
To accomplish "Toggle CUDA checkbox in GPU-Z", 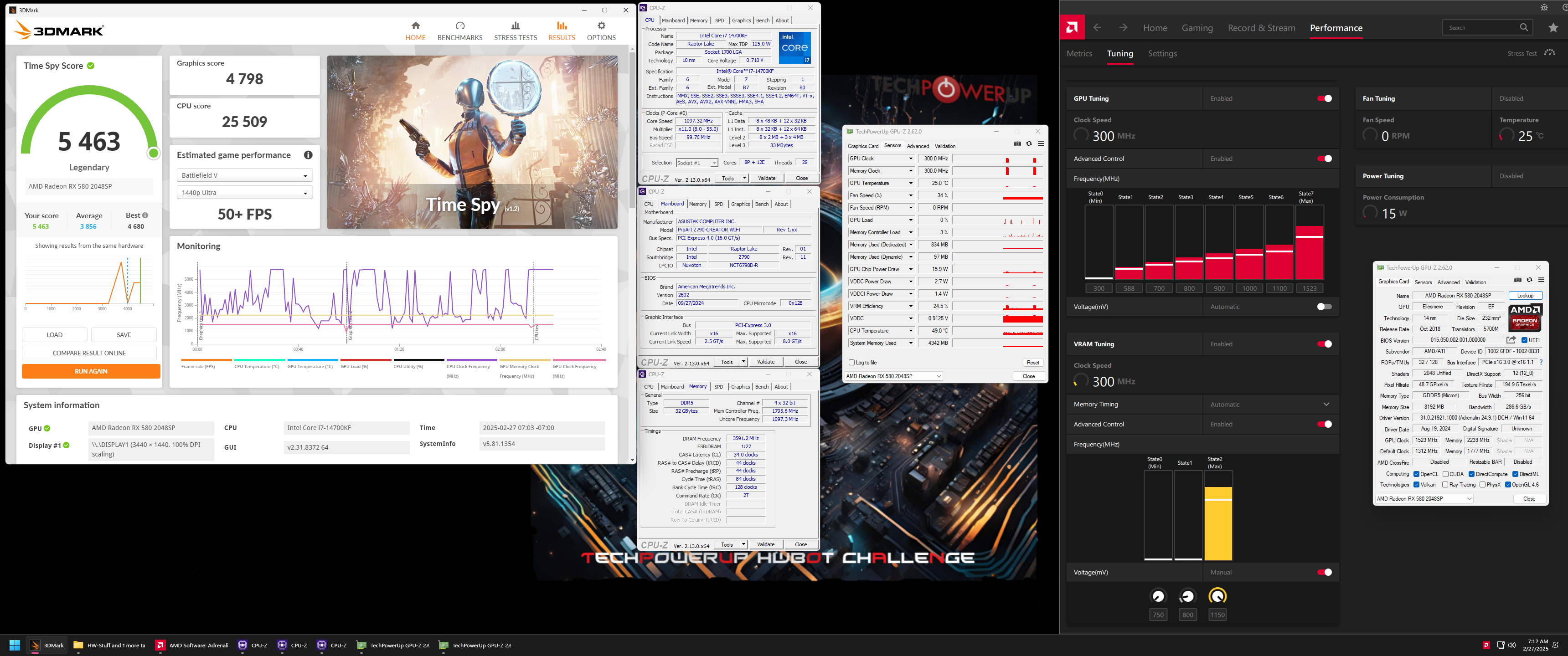I will (1445, 474).
